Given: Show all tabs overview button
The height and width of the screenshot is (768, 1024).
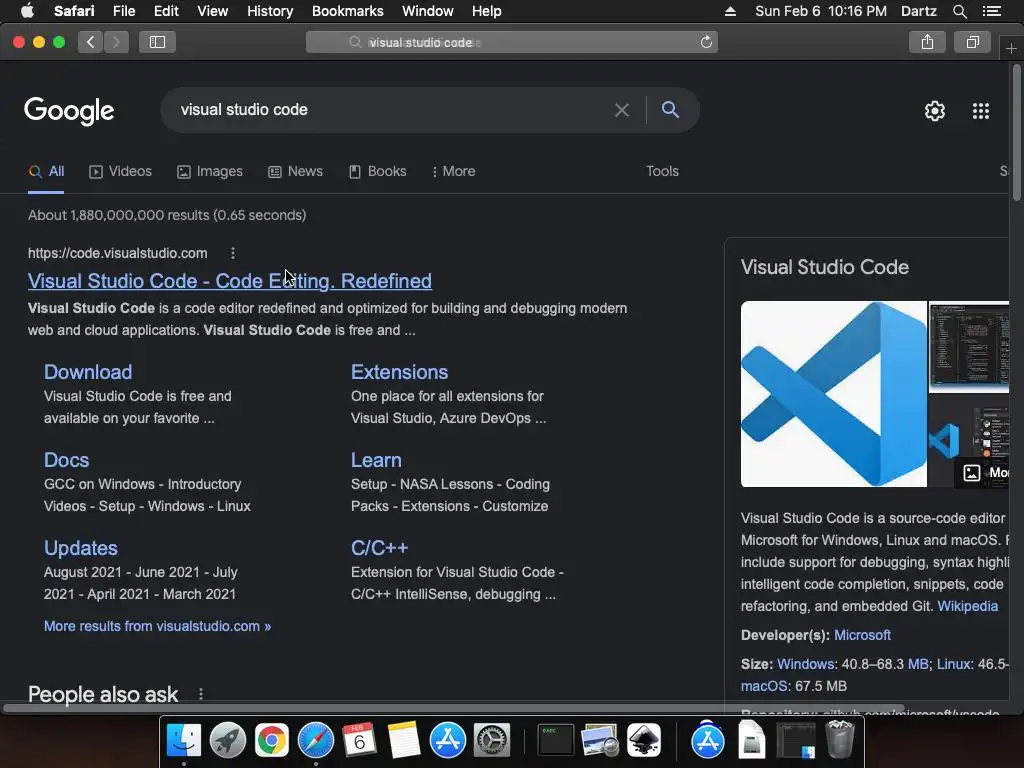Looking at the screenshot, I should tap(972, 42).
